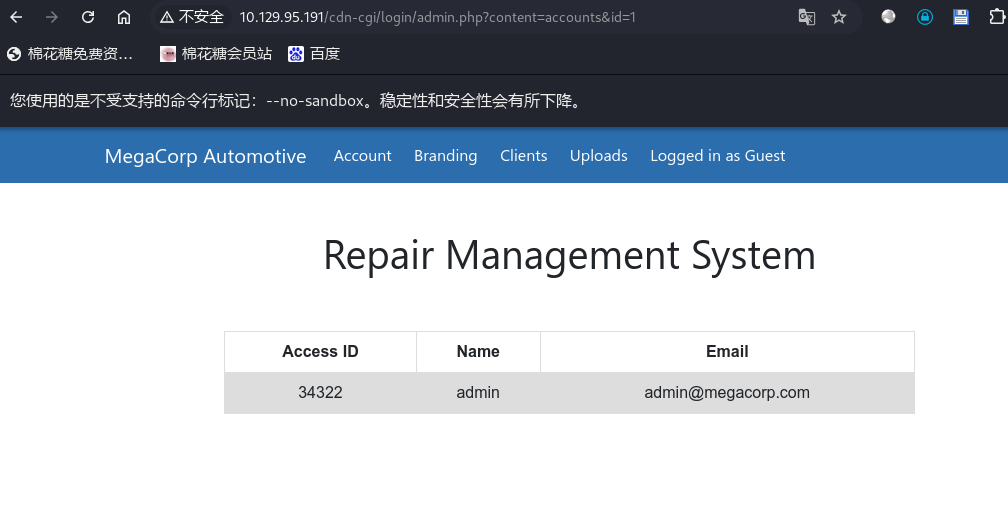Click the MegaCorp Automotive brand link

pyautogui.click(x=205, y=156)
